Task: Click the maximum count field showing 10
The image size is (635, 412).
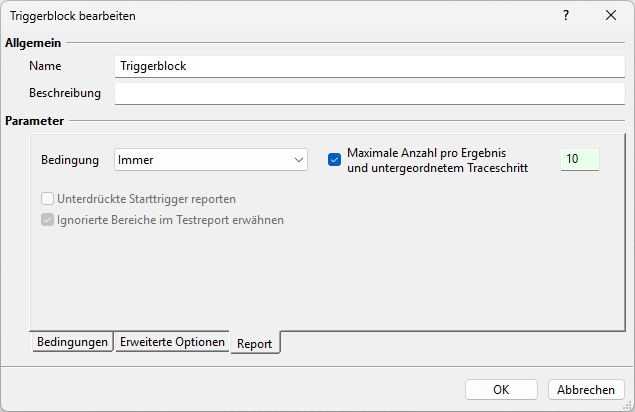Action: click(x=580, y=159)
